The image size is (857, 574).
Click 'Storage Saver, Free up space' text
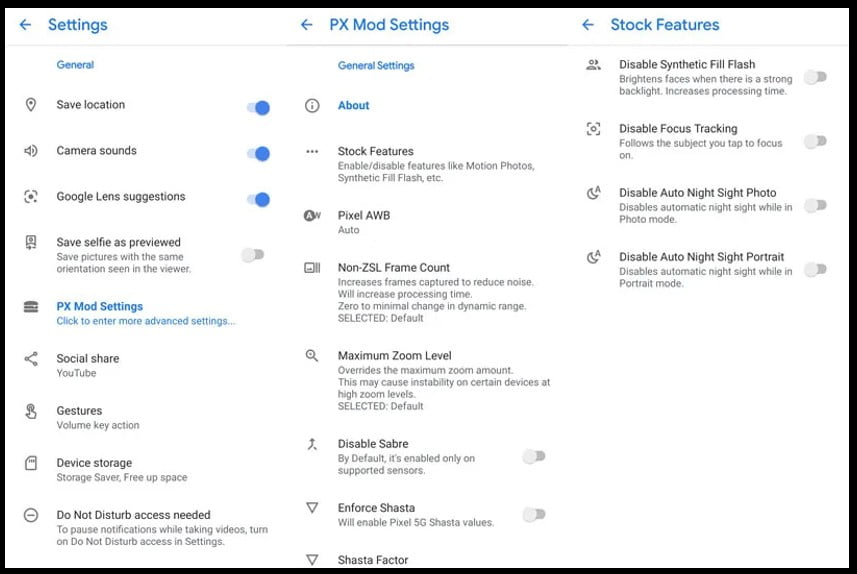click(122, 477)
